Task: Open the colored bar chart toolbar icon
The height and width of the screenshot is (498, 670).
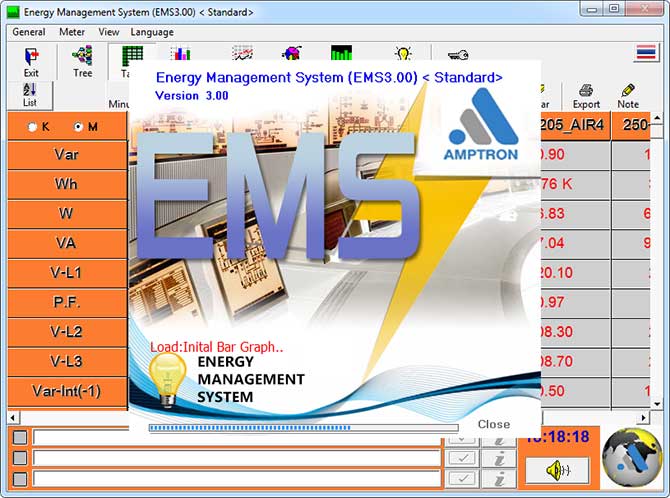Action: pos(180,53)
